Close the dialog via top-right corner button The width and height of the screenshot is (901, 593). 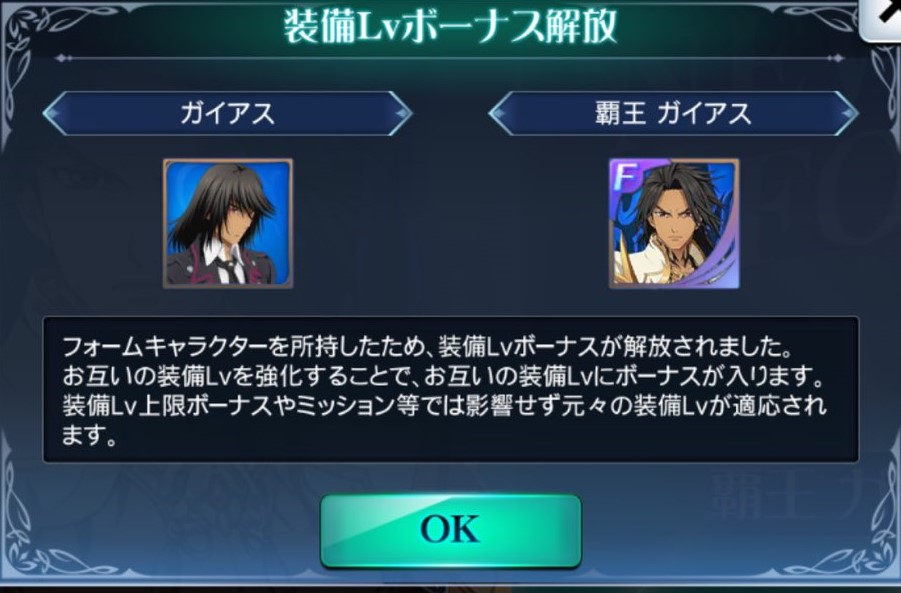[x=882, y=18]
